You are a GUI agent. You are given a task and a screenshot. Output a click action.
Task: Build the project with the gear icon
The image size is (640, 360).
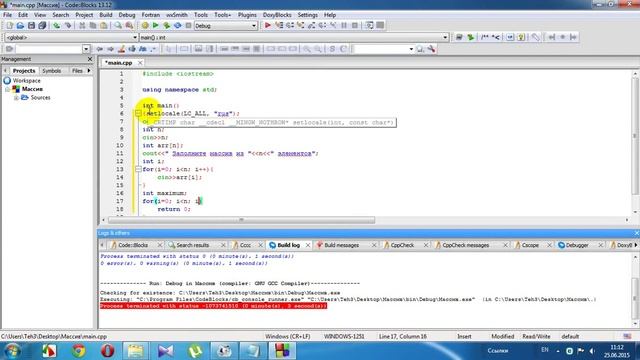pos(145,26)
